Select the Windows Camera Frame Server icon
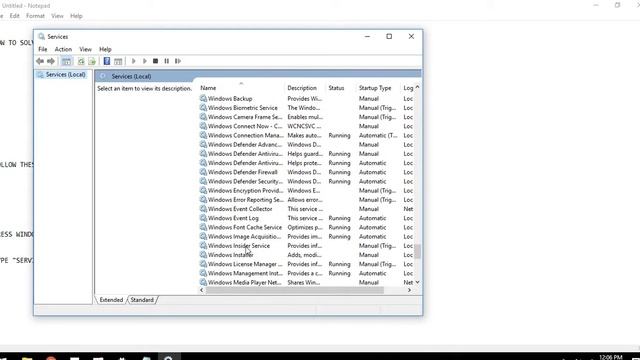This screenshot has width=640, height=360. point(203,117)
